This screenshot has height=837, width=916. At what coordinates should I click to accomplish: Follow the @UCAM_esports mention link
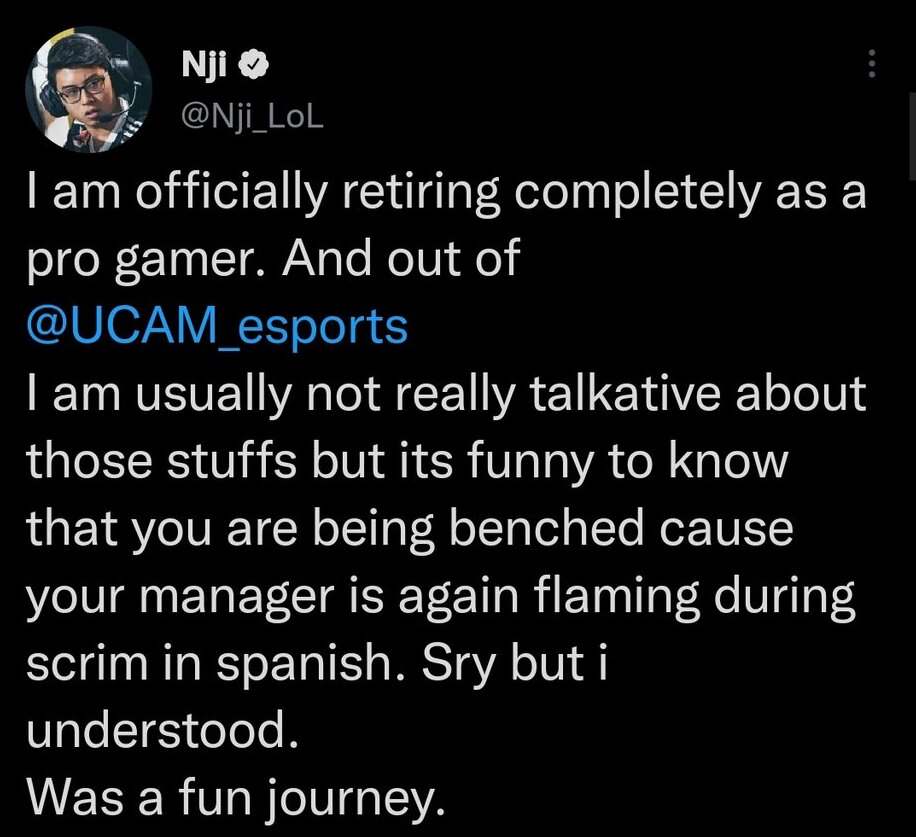[x=217, y=327]
